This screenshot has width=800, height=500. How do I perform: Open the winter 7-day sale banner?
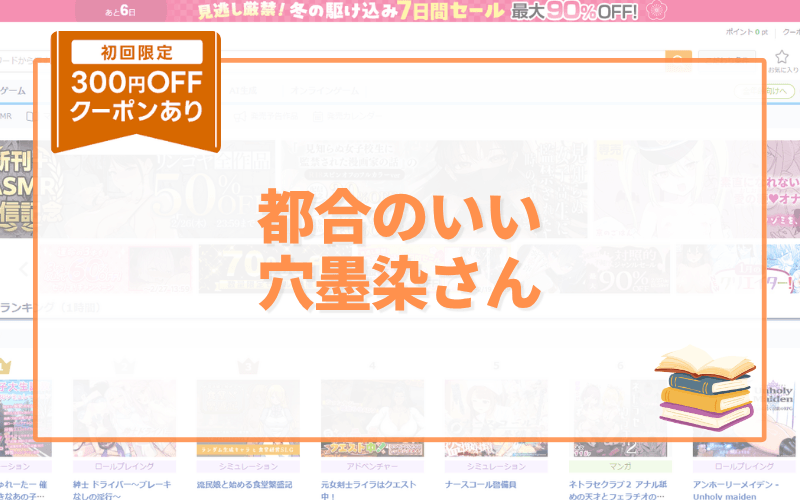click(x=400, y=11)
